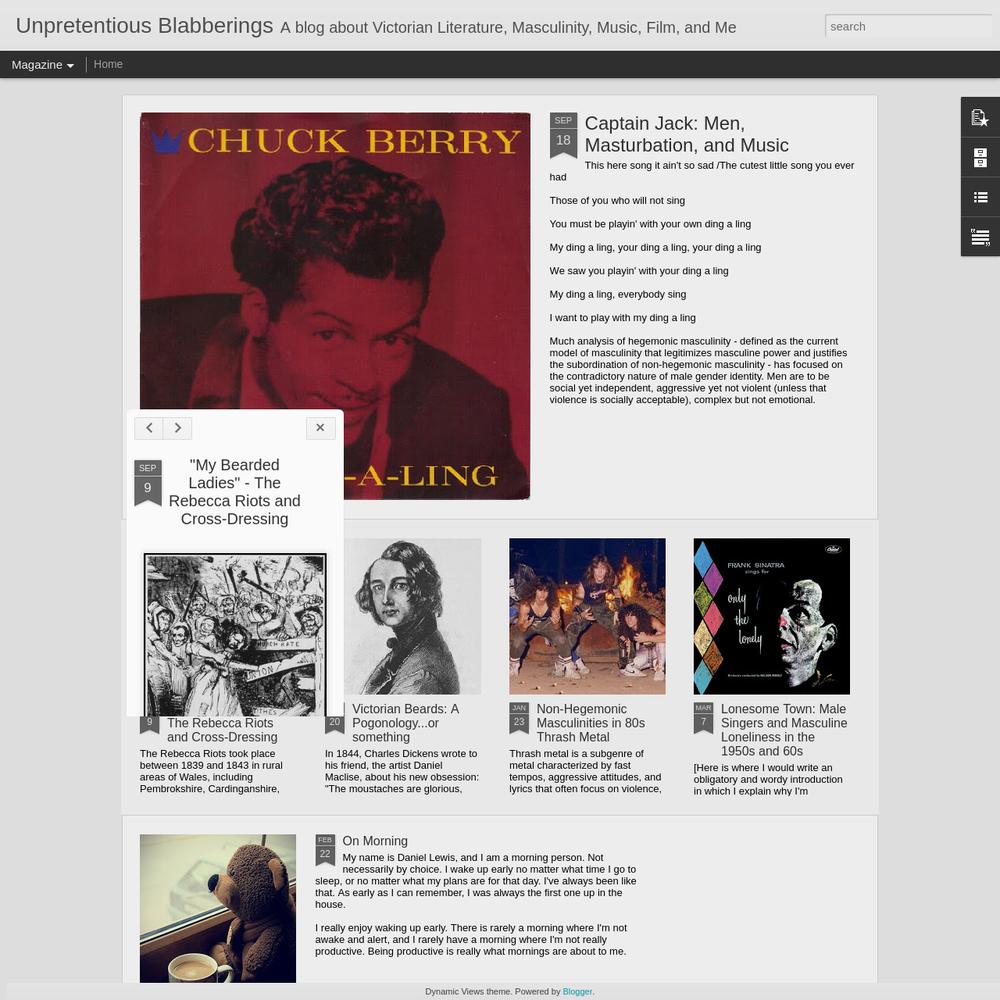Screen dimensions: 1000x1000
Task: View the teddy bear with coffee photo
Action: pos(217,908)
